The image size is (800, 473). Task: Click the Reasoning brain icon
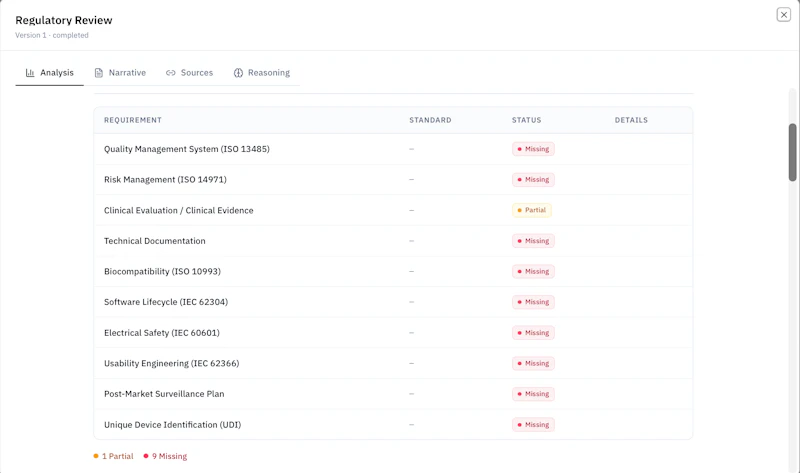pyautogui.click(x=238, y=73)
